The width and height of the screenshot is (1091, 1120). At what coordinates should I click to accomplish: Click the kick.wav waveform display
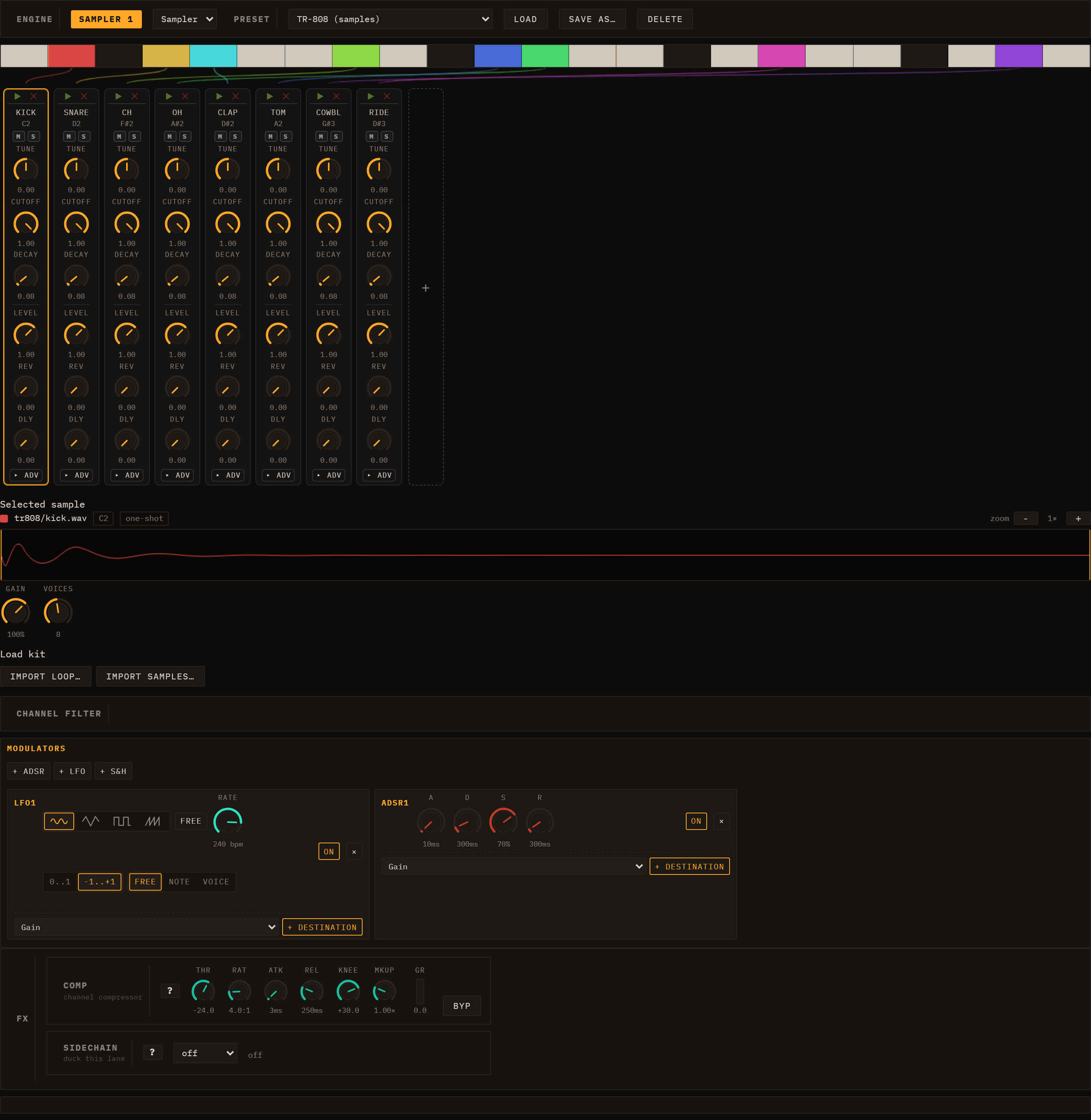click(x=545, y=554)
